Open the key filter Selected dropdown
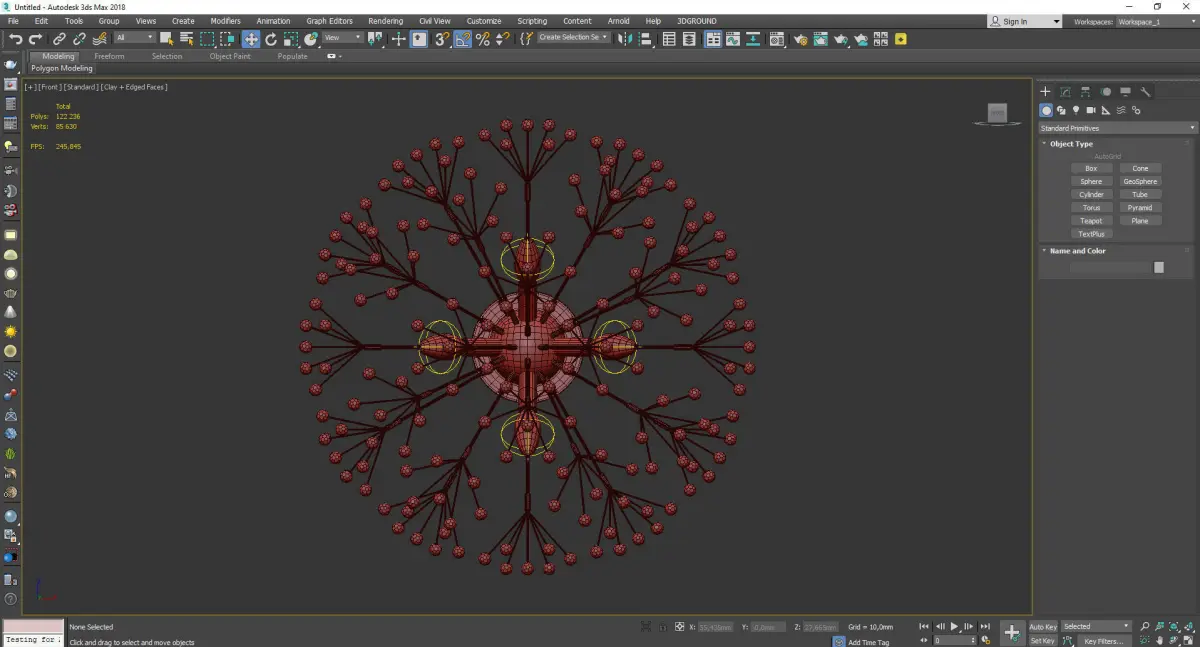Screen dimensions: 1200x647 click(1096, 626)
